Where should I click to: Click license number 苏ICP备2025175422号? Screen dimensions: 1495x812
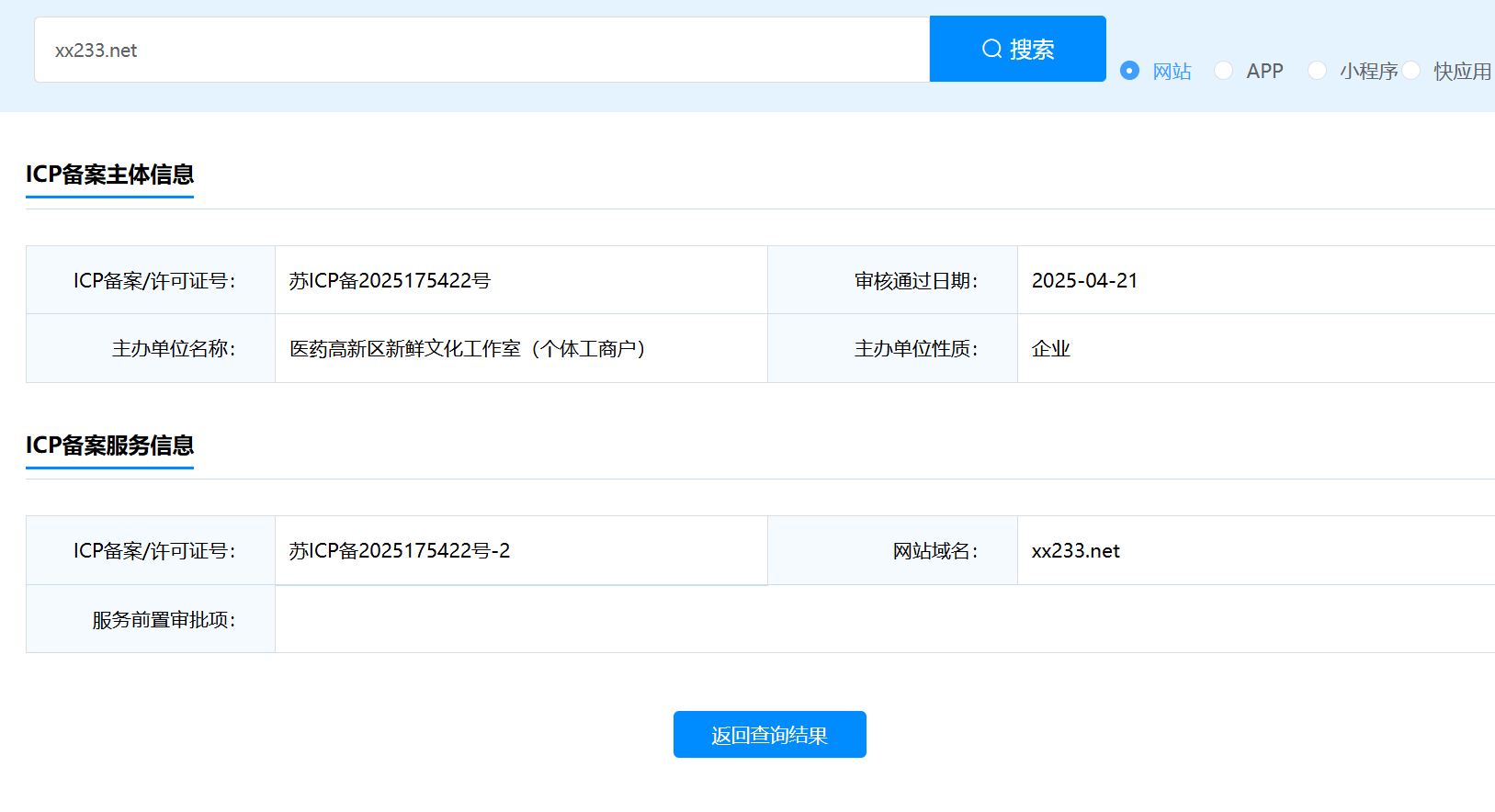pos(390,281)
